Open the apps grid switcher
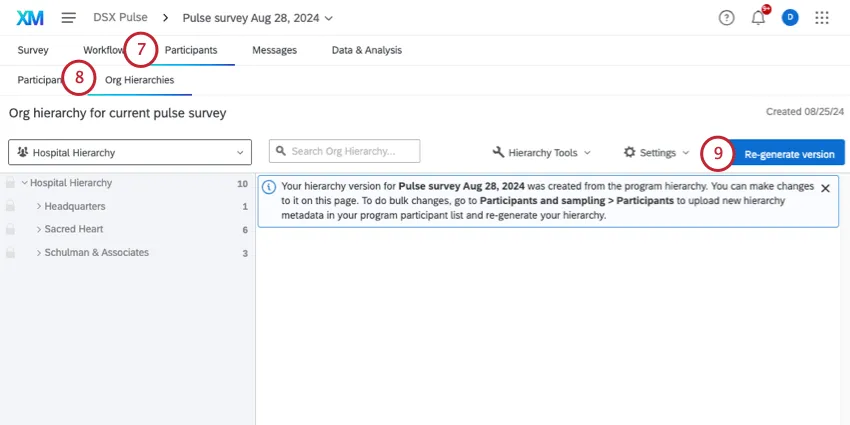This screenshot has height=425, width=850. [x=822, y=18]
